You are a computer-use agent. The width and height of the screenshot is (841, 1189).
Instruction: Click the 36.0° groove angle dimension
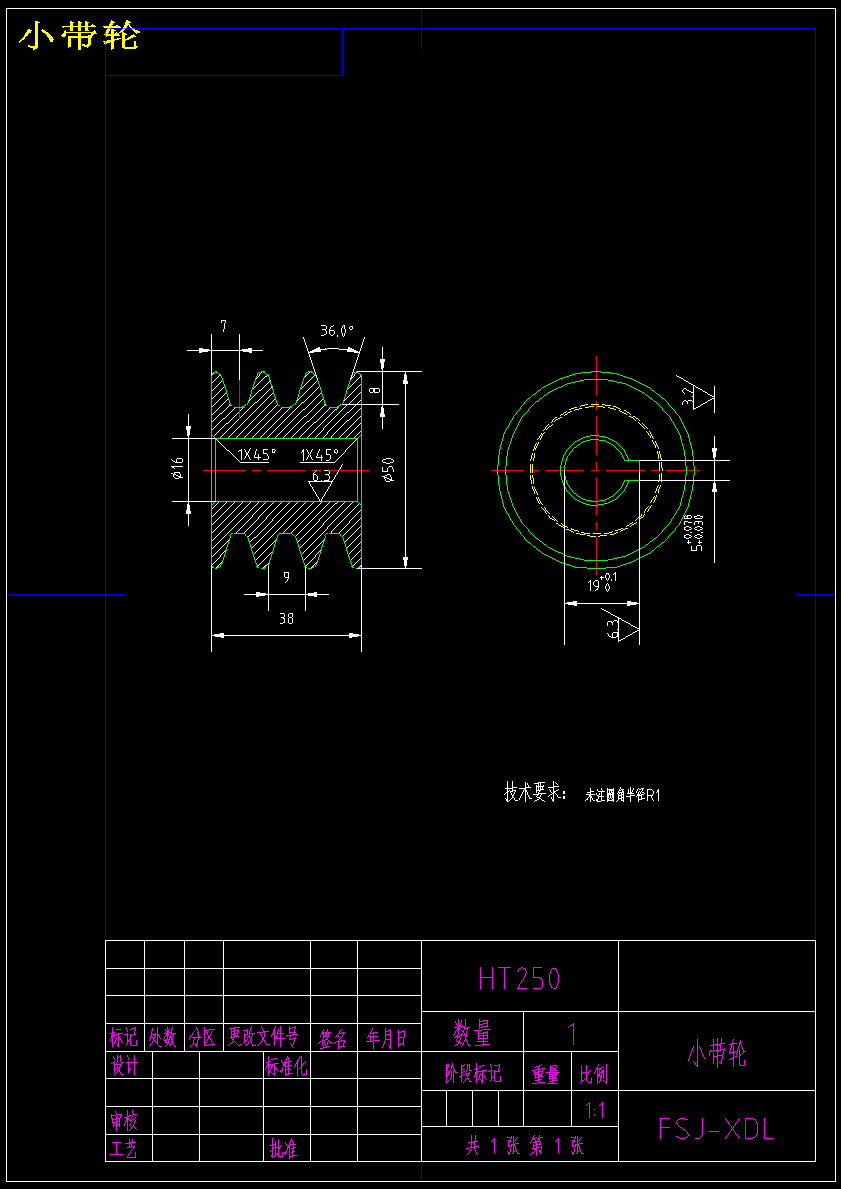(x=337, y=331)
